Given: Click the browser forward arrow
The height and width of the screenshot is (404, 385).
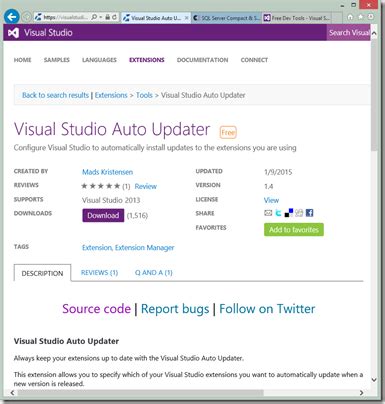Looking at the screenshot, I should [27, 17].
